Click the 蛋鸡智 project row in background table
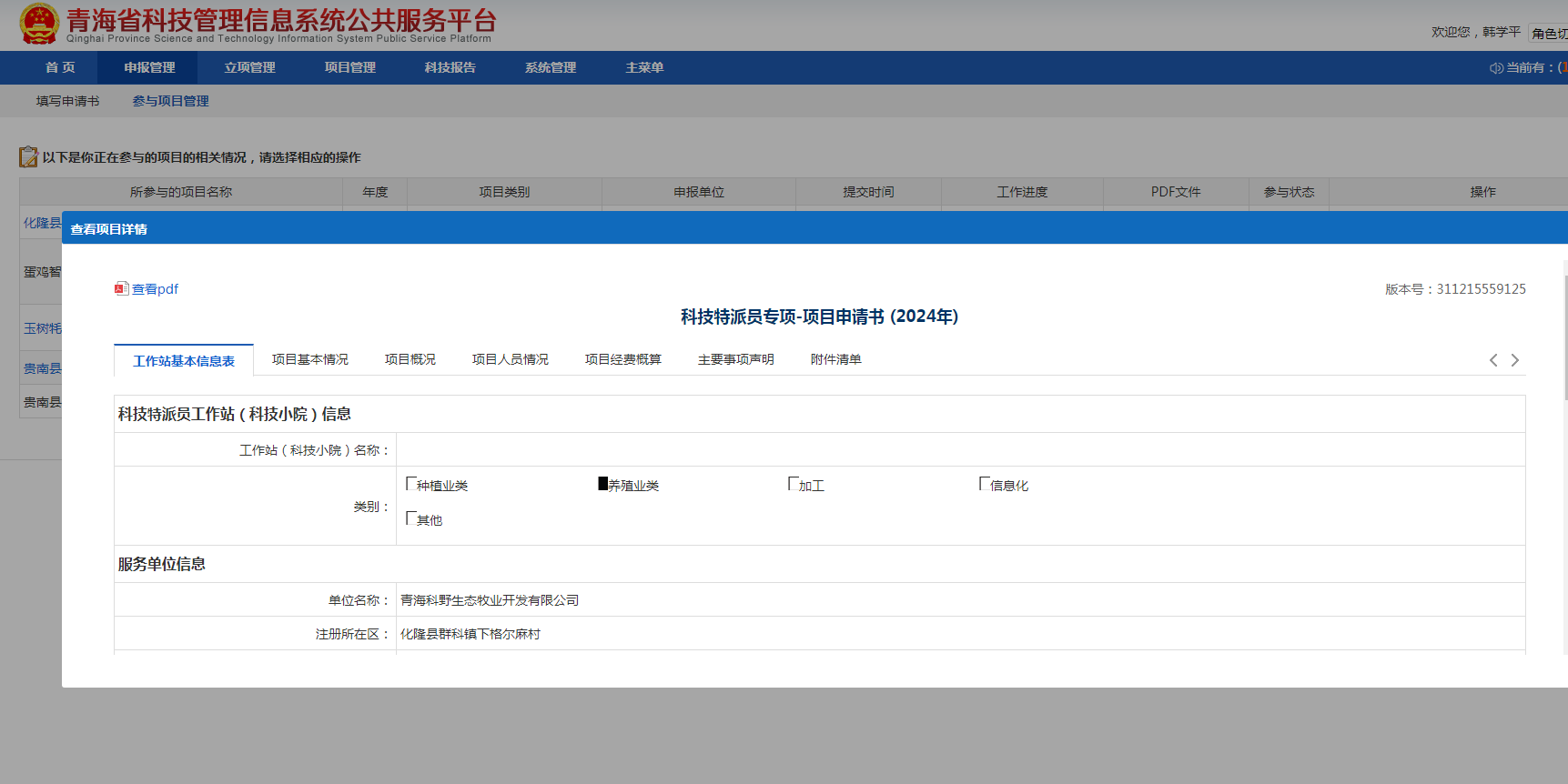The height and width of the screenshot is (784, 1568). pyautogui.click(x=42, y=272)
